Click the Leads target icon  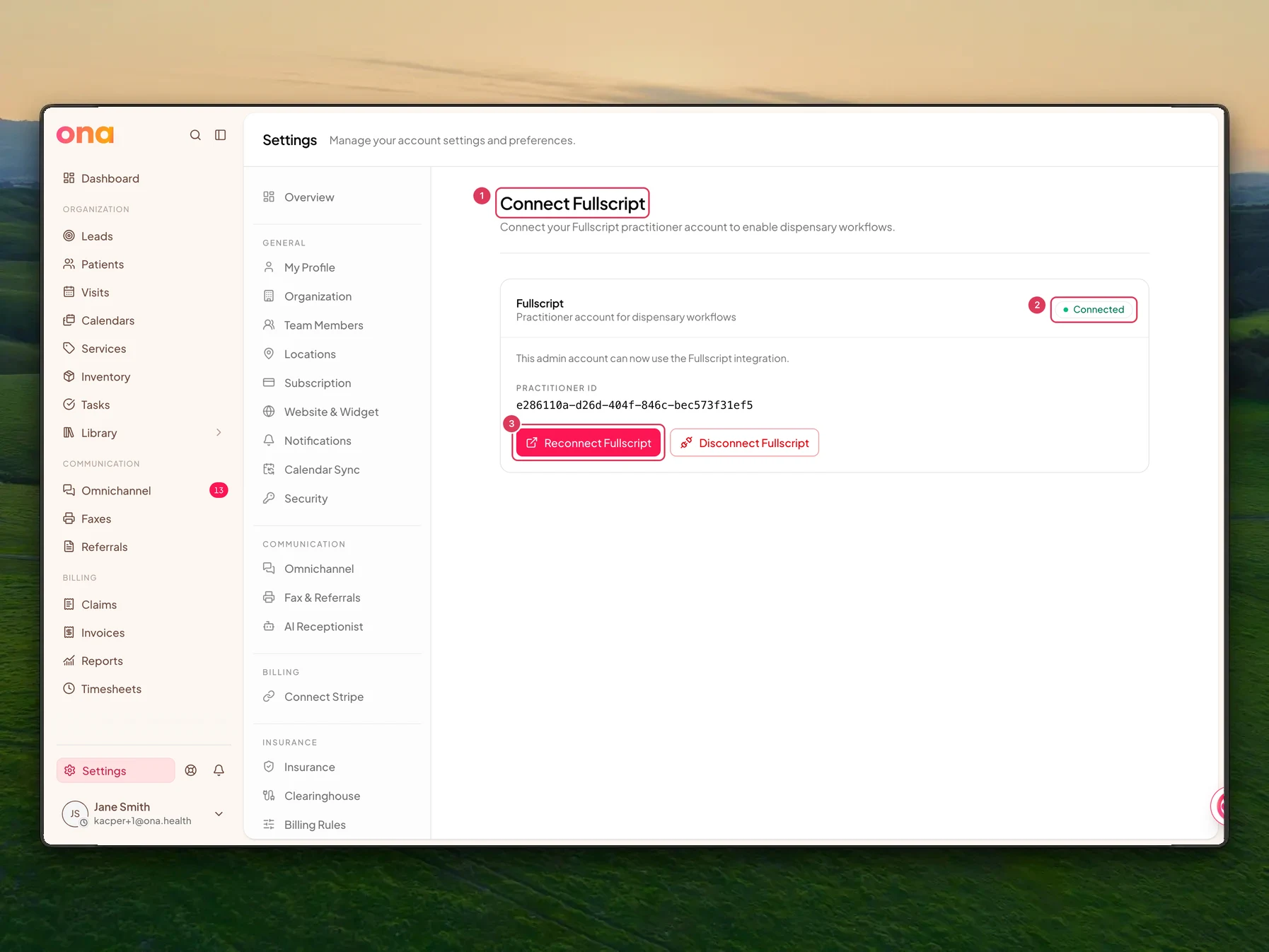coord(69,236)
